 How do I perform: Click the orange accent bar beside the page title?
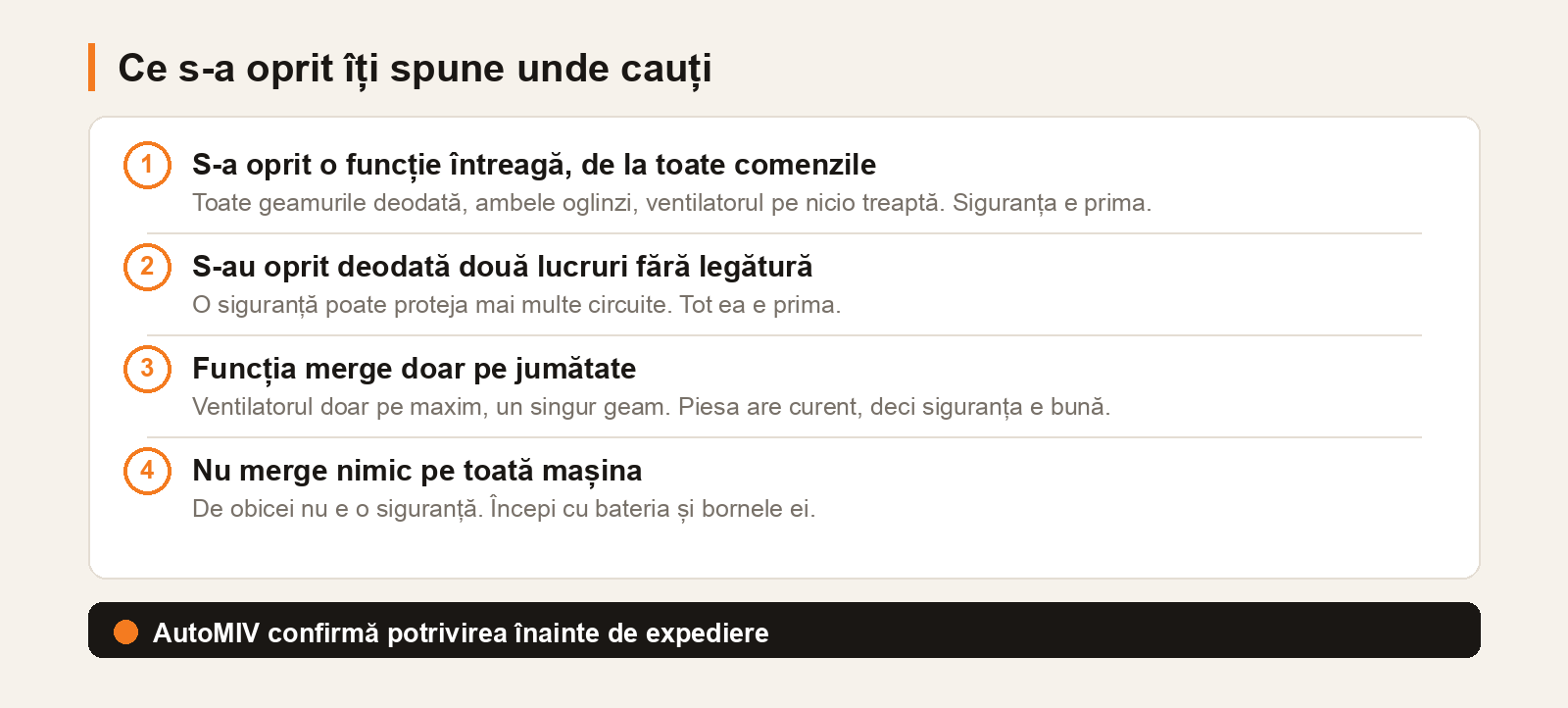click(91, 68)
